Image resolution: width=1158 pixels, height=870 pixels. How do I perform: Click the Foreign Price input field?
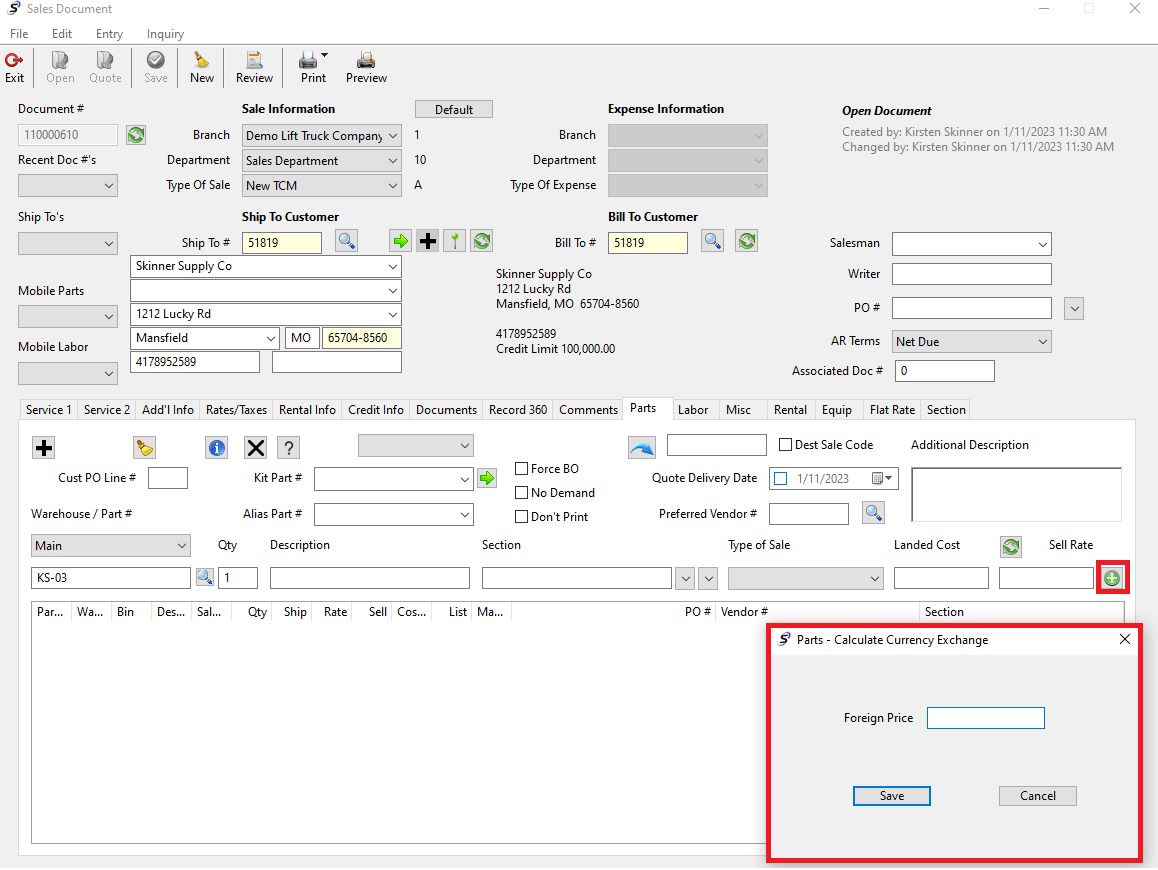click(986, 718)
